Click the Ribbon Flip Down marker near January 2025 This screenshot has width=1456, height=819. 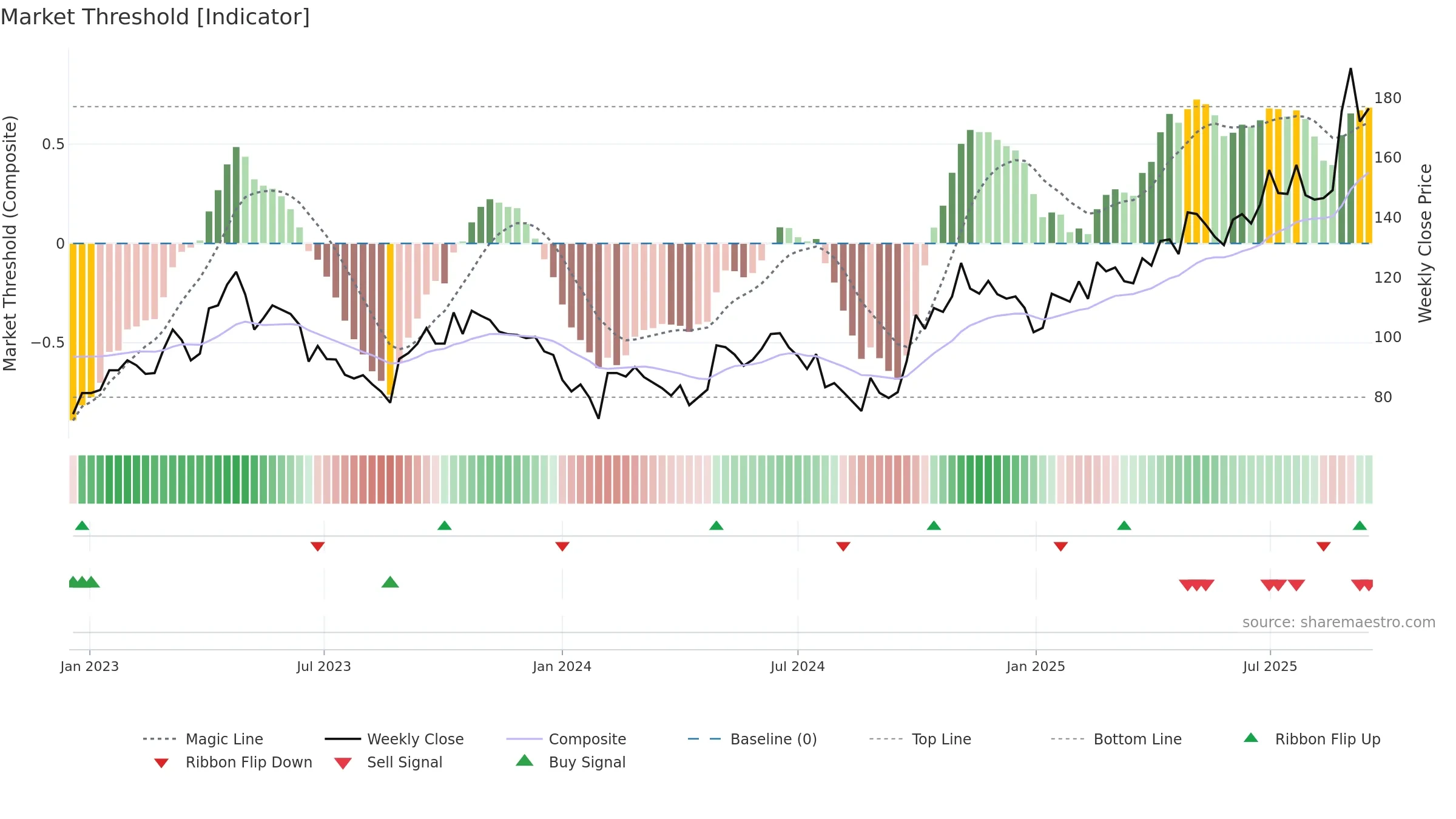click(1060, 547)
